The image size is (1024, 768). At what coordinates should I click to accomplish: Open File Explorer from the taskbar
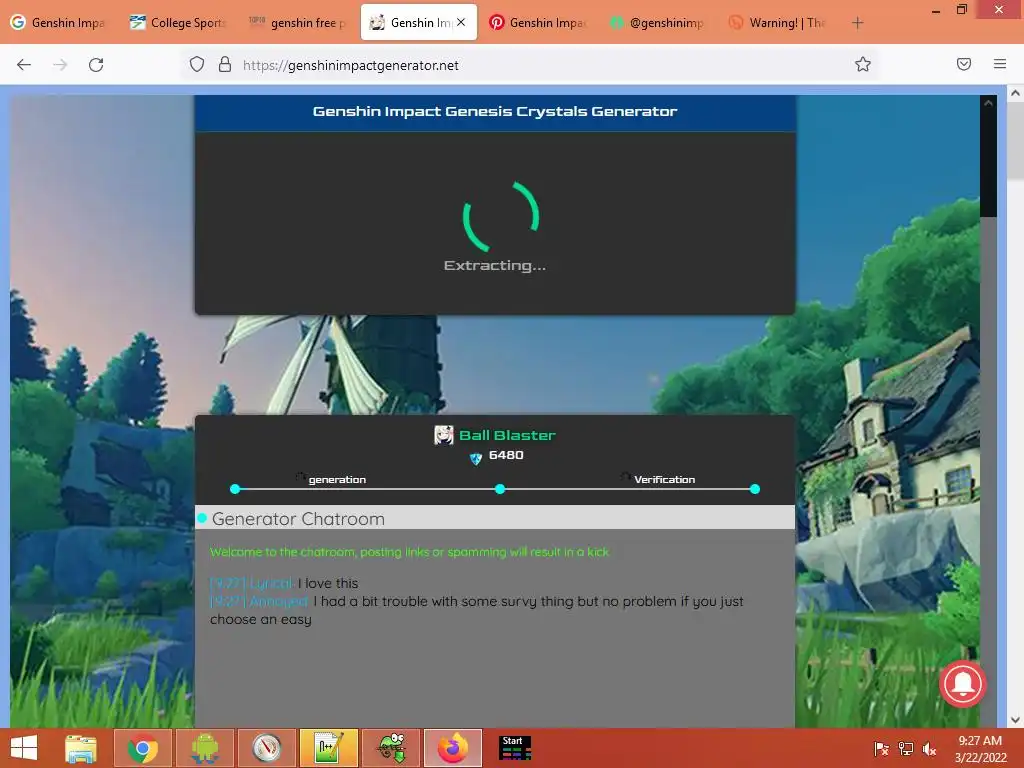81,748
